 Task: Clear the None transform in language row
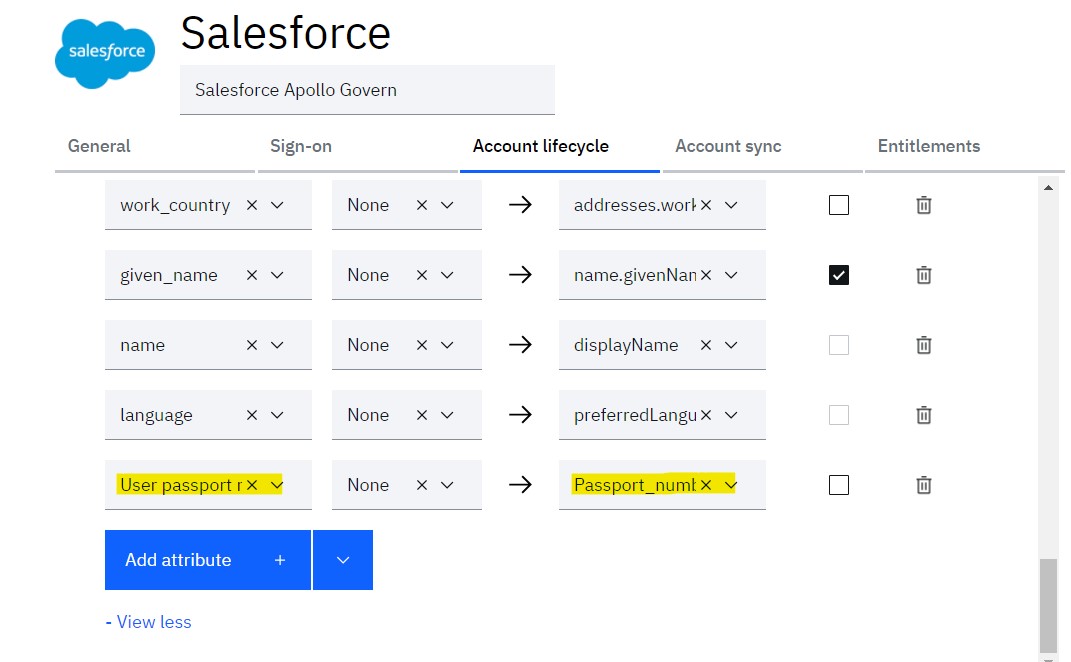[422, 415]
